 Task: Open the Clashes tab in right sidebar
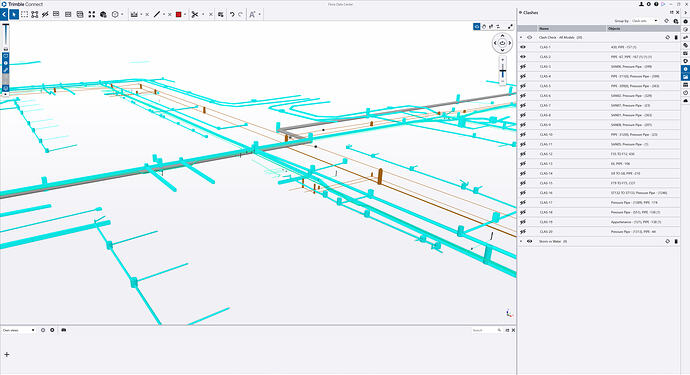[x=686, y=69]
